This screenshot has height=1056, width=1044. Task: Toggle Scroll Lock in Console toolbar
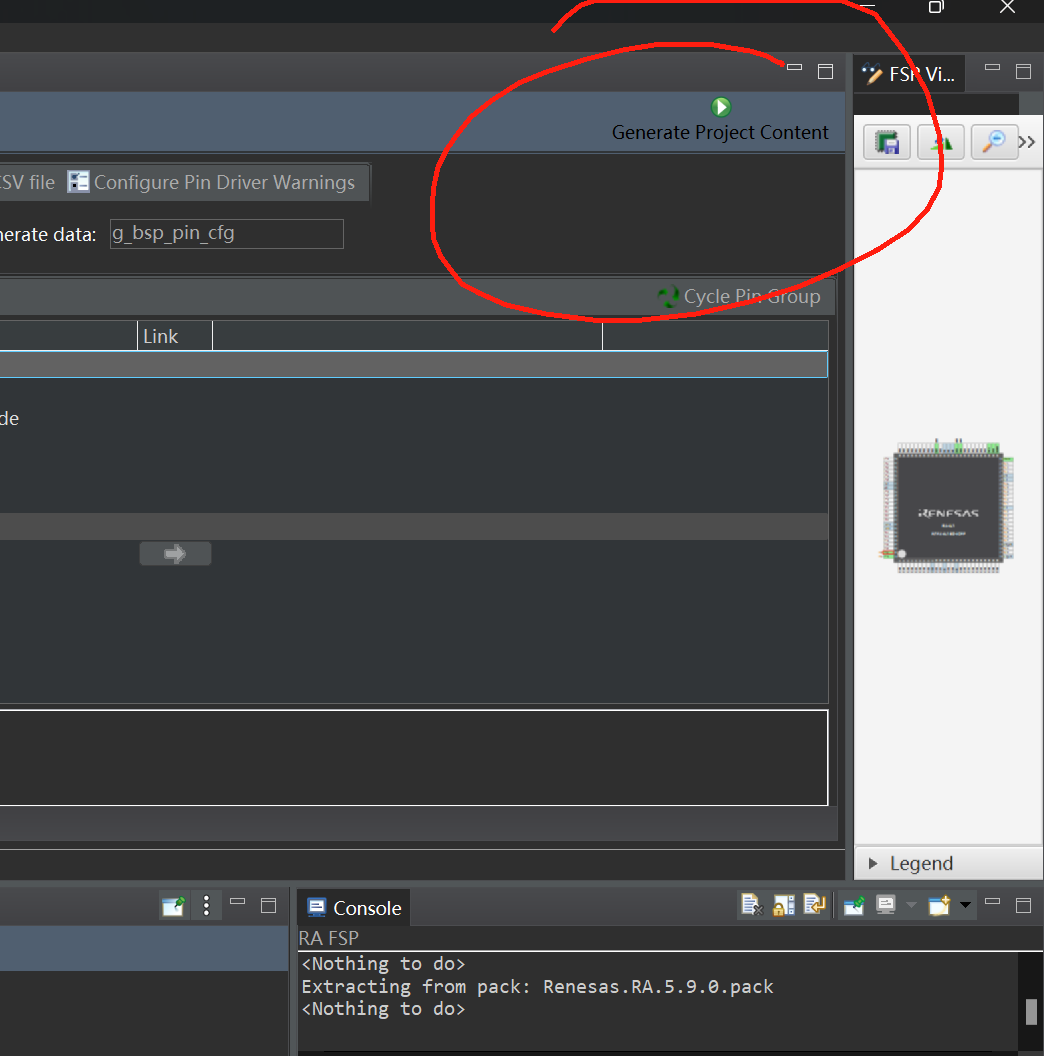783,905
